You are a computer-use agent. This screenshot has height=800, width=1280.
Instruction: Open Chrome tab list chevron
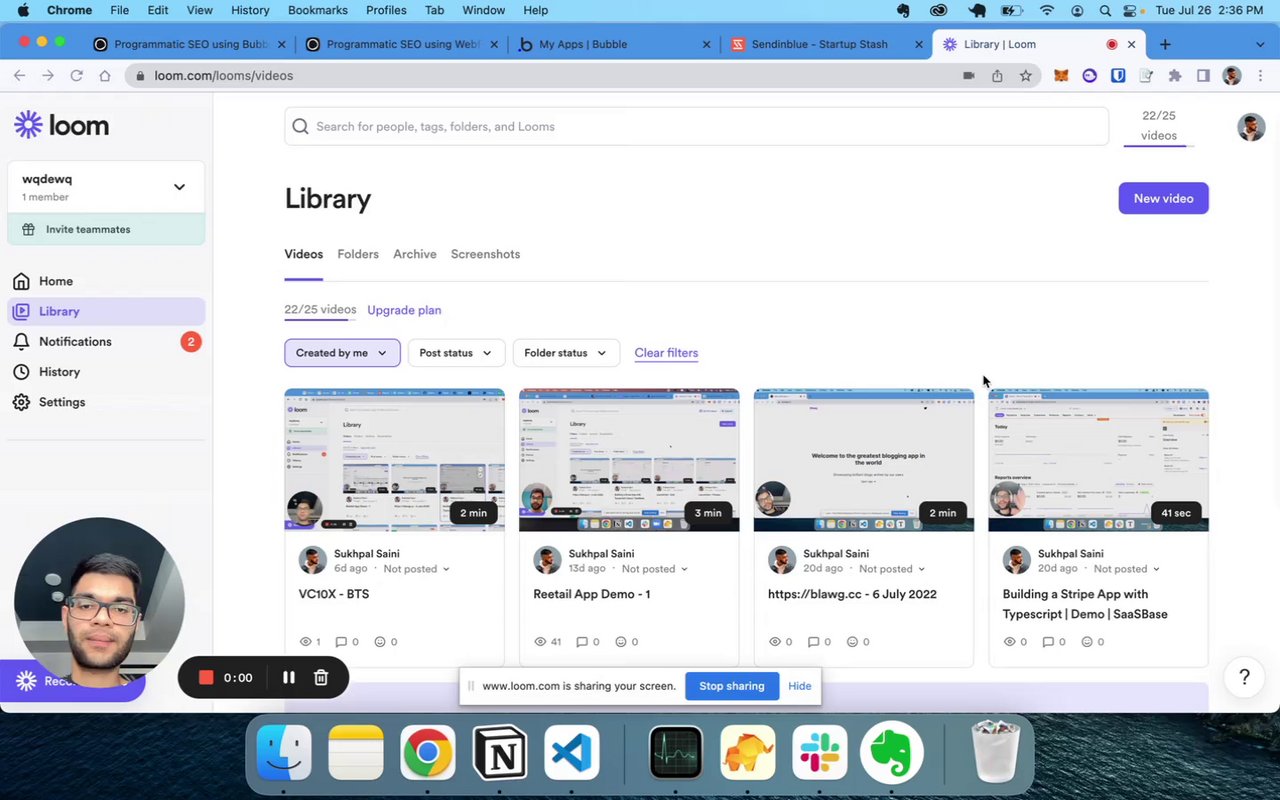coord(1260,44)
